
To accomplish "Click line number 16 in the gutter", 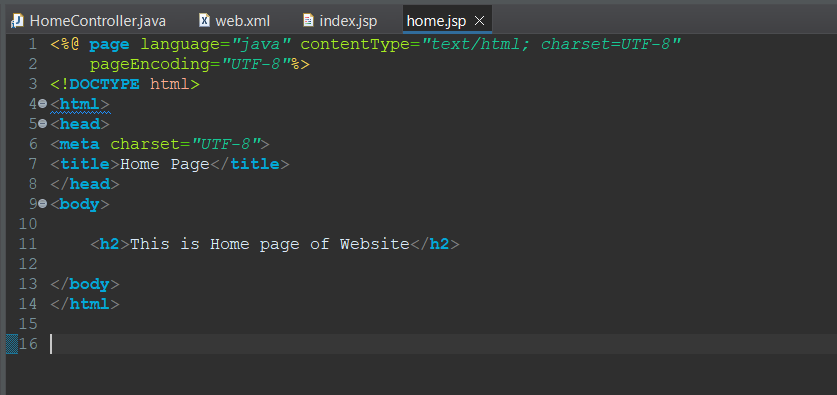I will (28, 344).
